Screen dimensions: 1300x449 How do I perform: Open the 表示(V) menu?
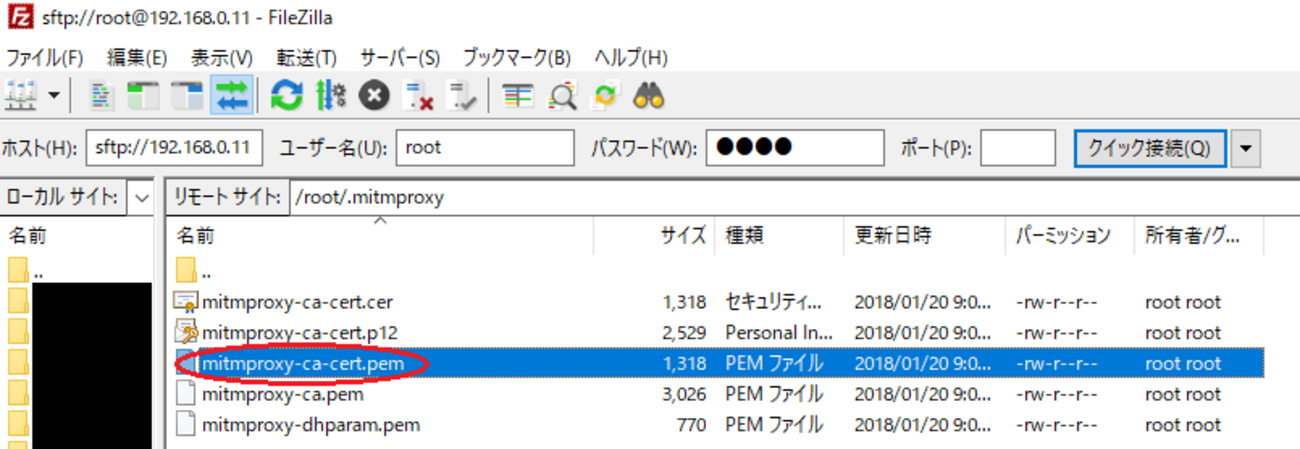tap(222, 57)
